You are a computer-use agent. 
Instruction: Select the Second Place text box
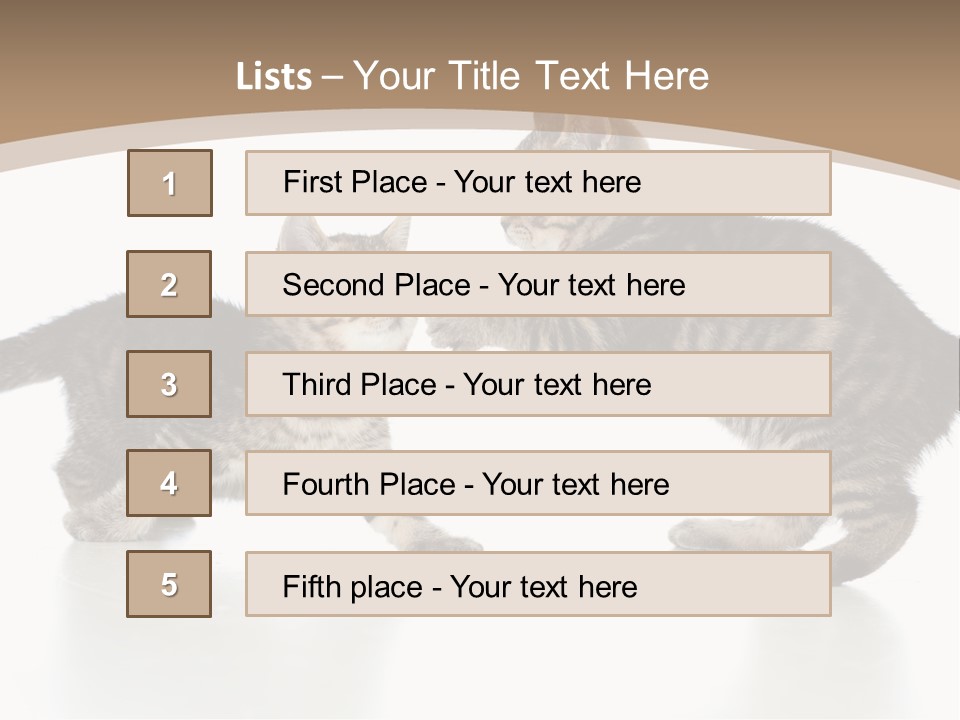click(x=538, y=284)
